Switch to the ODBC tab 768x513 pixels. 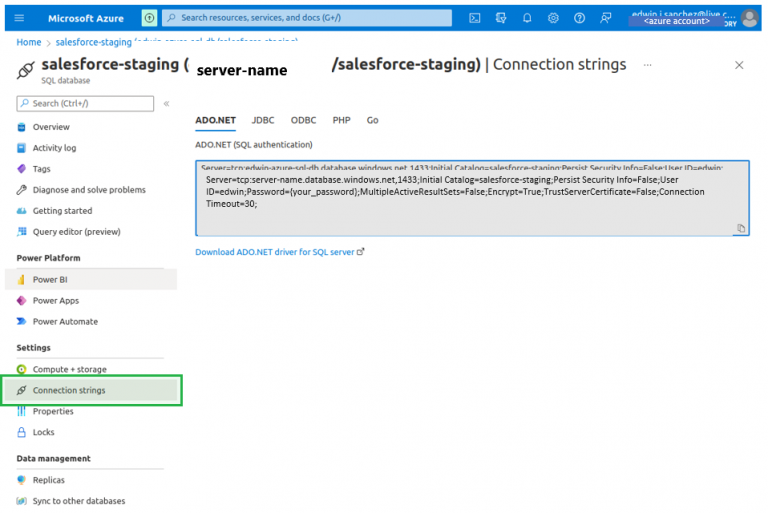(x=303, y=120)
